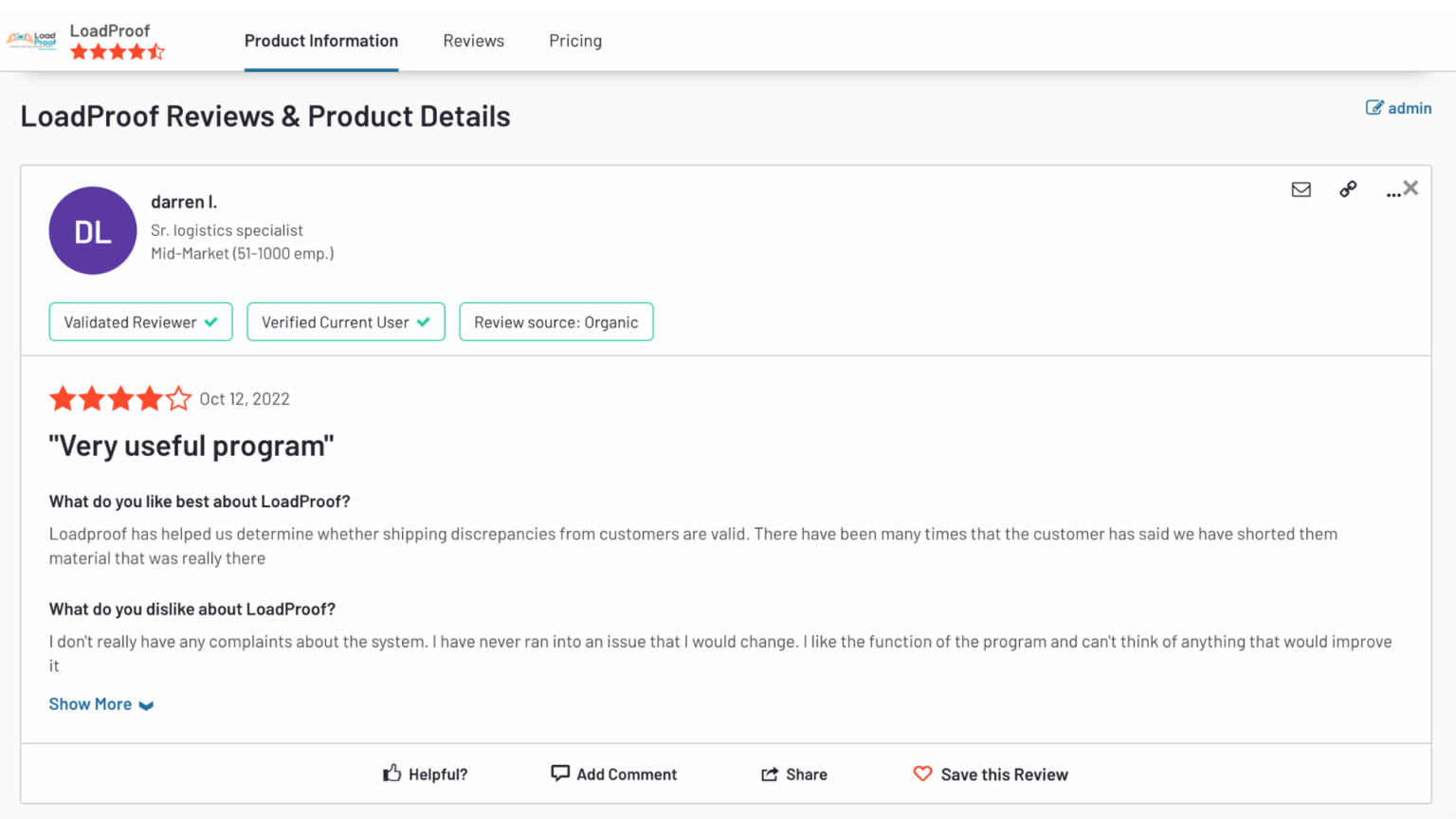Click the LoadProof header star rating

point(118,52)
